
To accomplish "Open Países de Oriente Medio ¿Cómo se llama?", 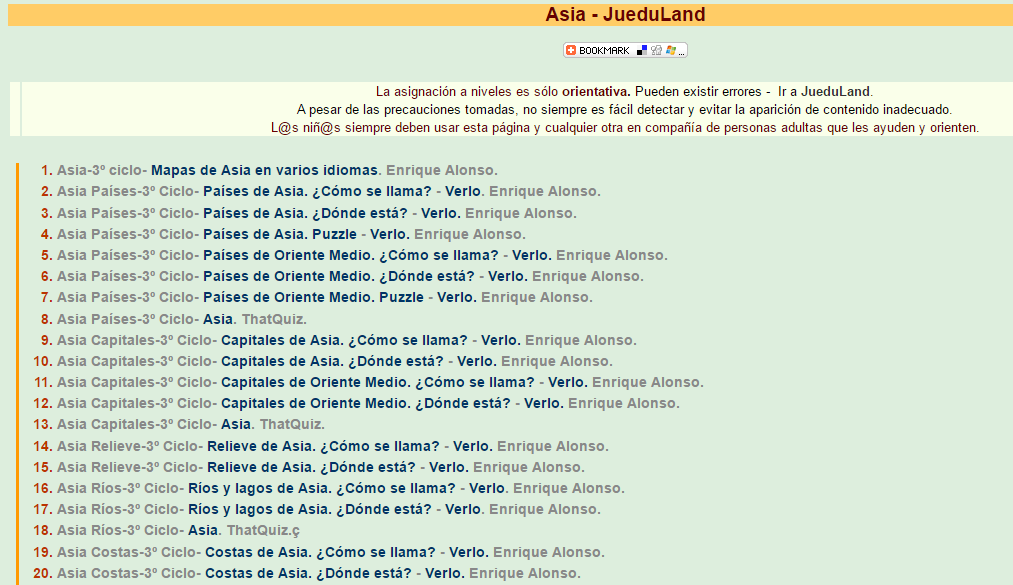I will (350, 255).
